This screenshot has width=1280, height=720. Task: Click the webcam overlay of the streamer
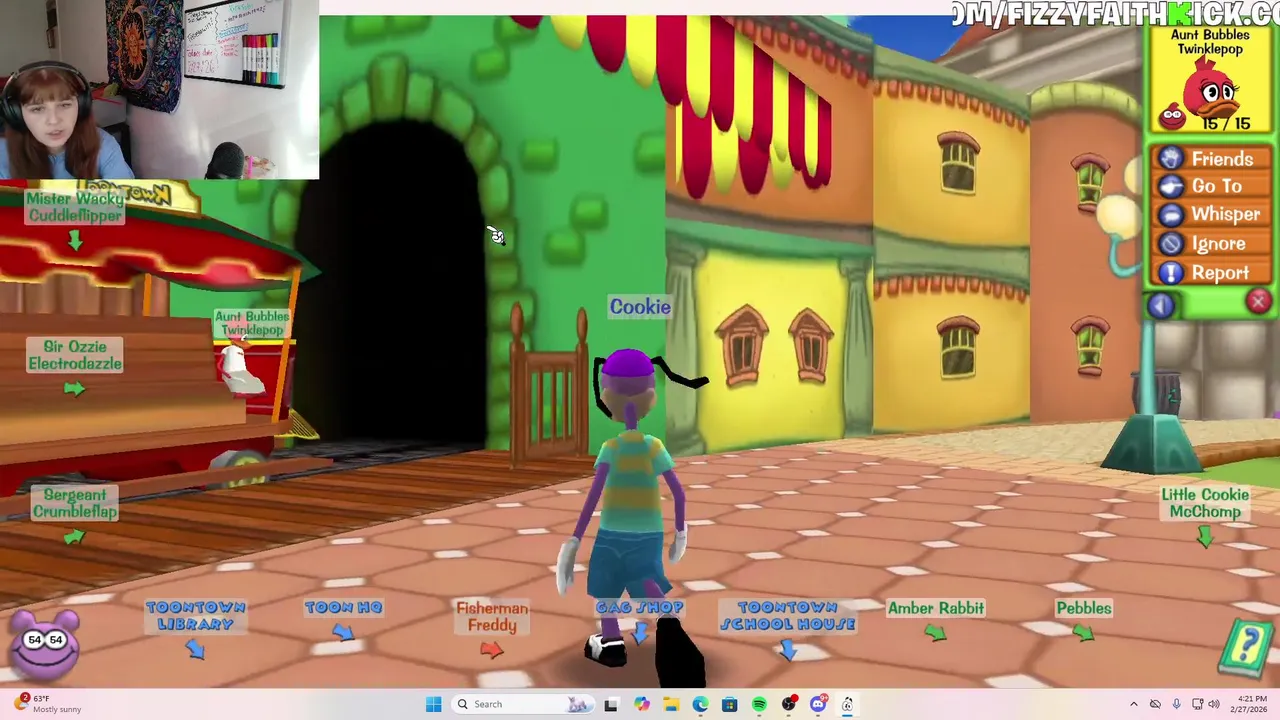point(160,90)
